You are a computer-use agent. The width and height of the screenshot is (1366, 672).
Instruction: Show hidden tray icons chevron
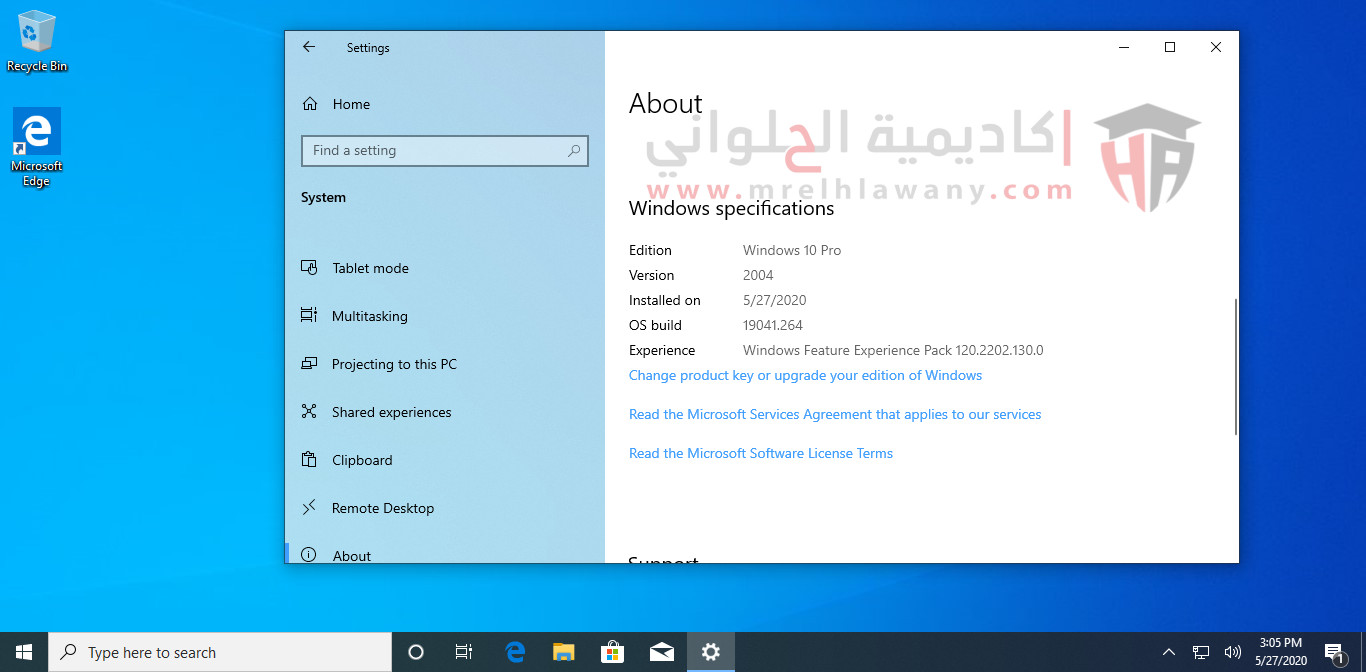[x=1169, y=652]
